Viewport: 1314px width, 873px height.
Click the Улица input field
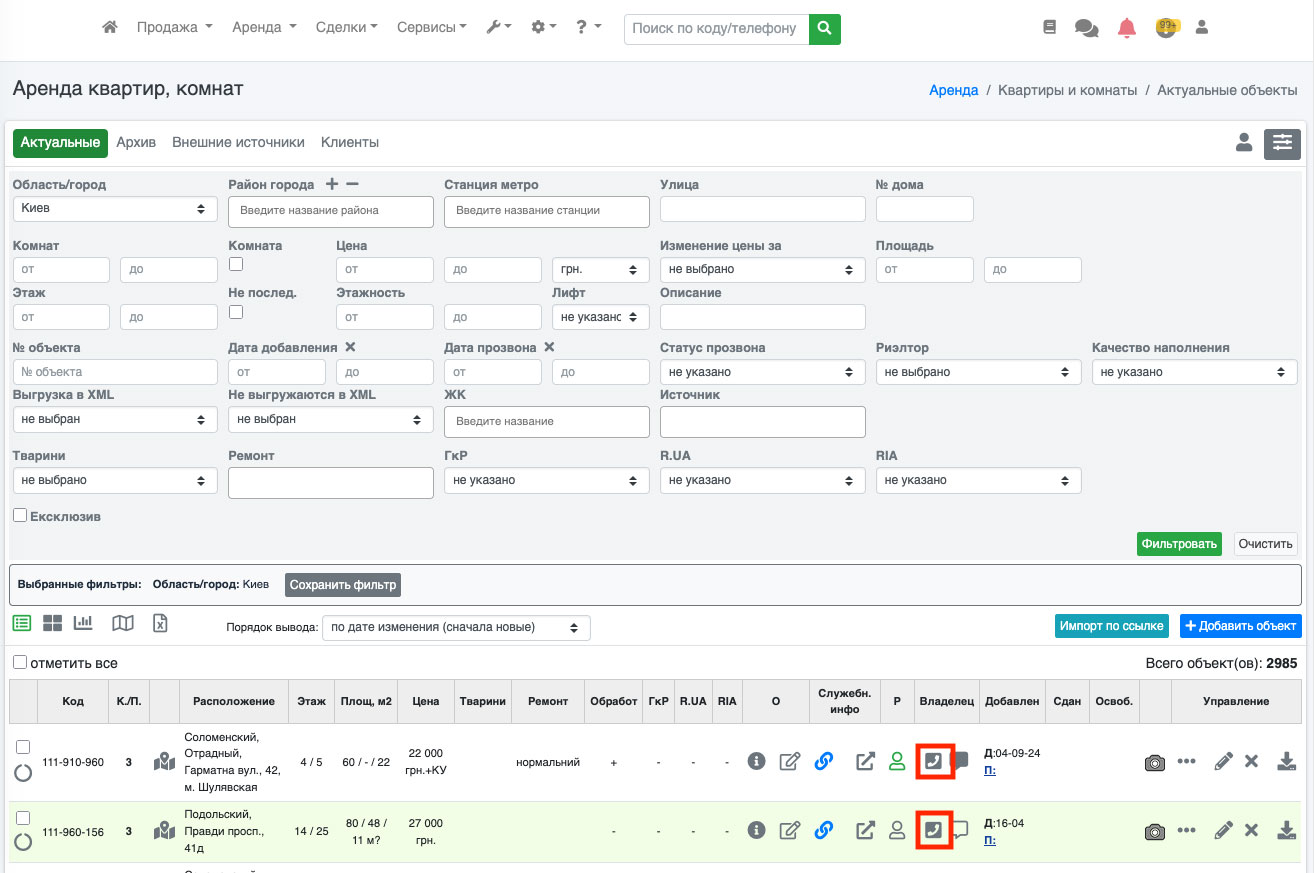762,209
